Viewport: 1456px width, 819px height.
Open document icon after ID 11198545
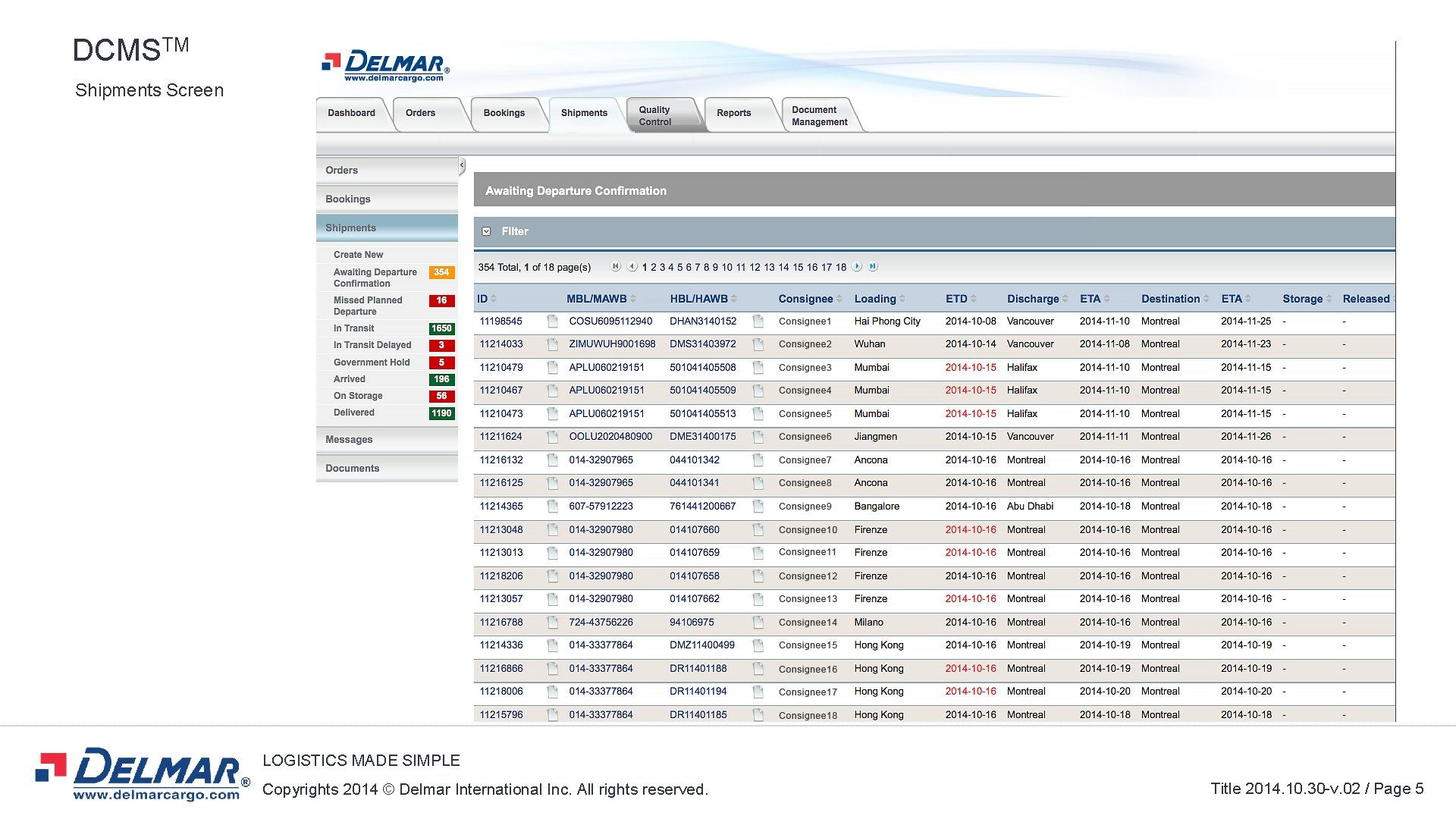pos(552,322)
